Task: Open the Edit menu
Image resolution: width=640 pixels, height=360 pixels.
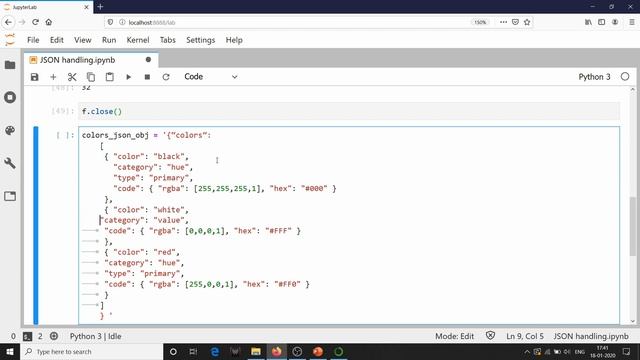Action: (x=57, y=40)
